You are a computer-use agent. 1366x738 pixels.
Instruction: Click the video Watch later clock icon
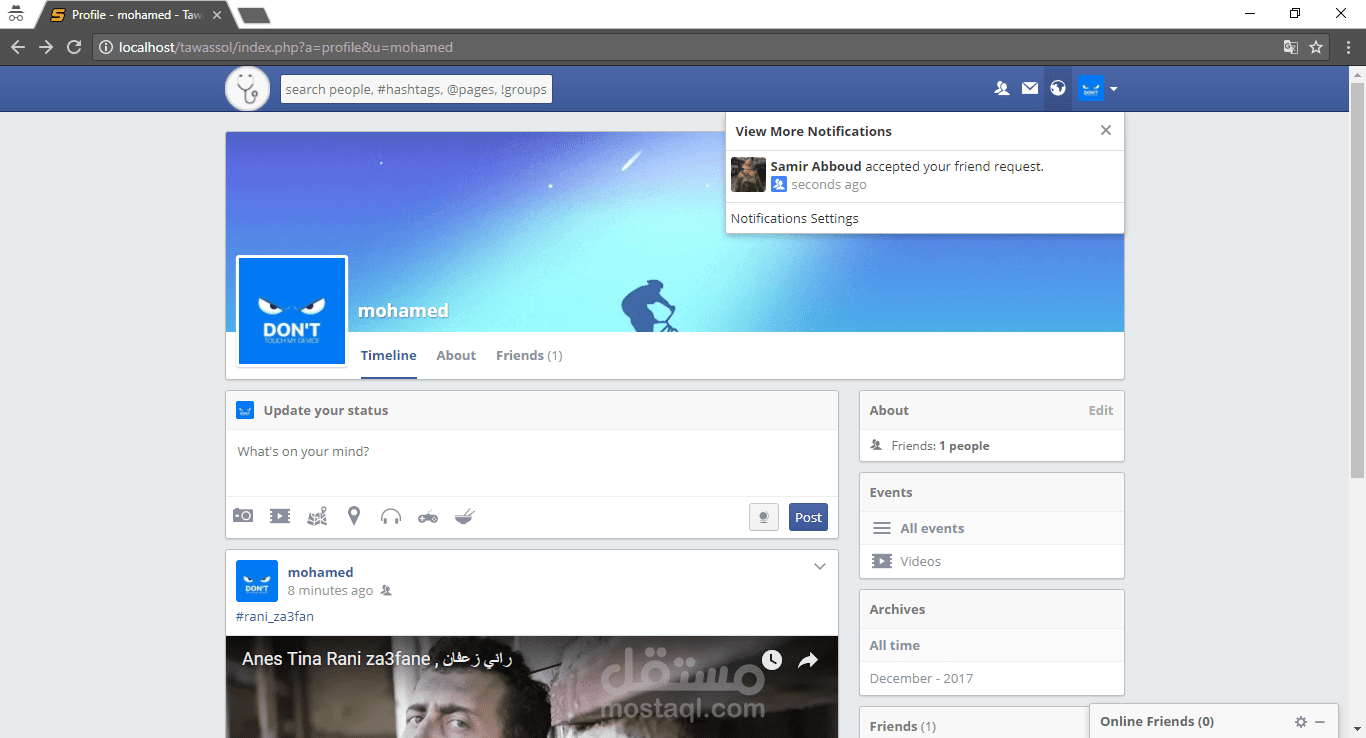pos(772,660)
